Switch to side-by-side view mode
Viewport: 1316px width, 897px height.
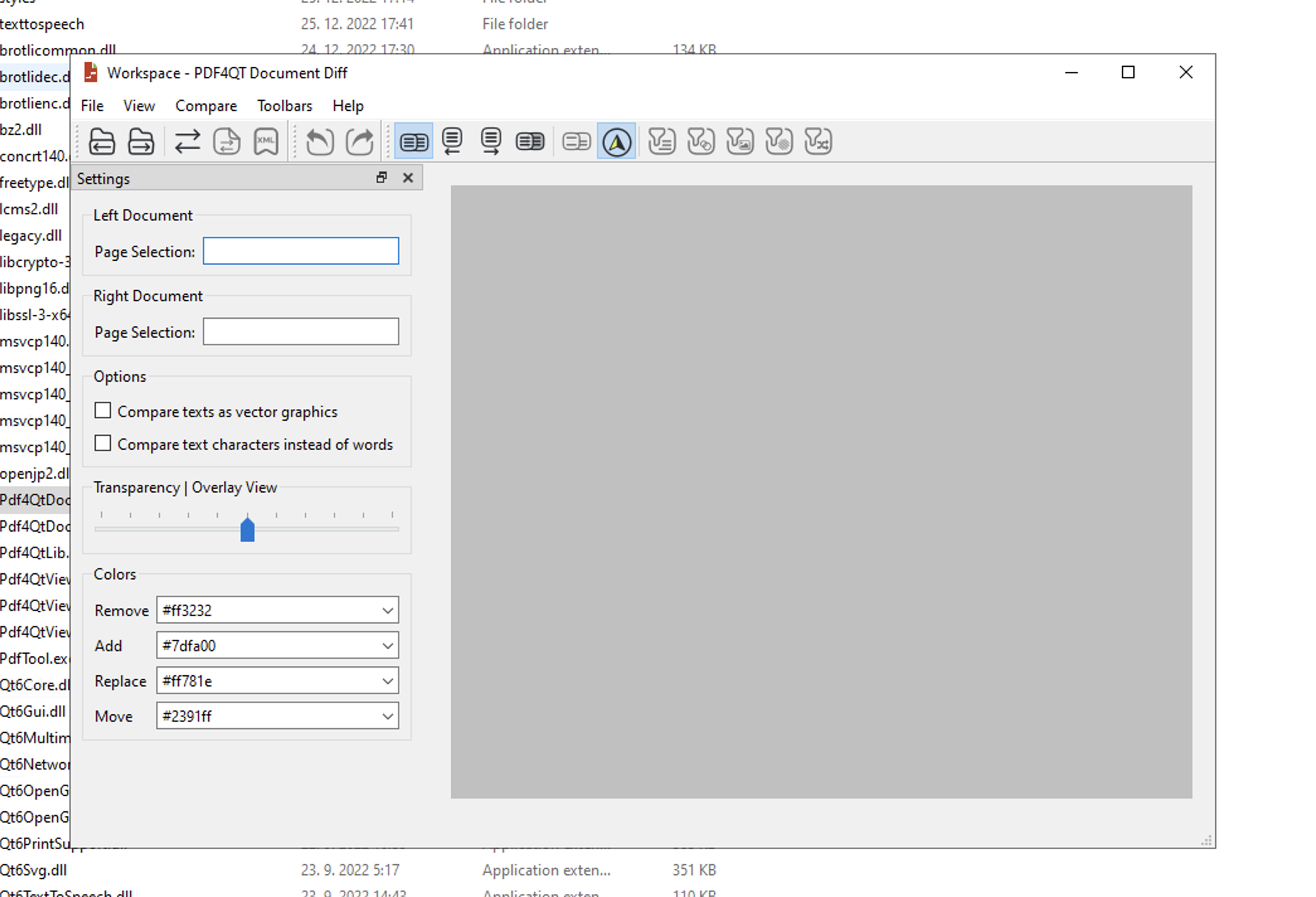point(414,141)
